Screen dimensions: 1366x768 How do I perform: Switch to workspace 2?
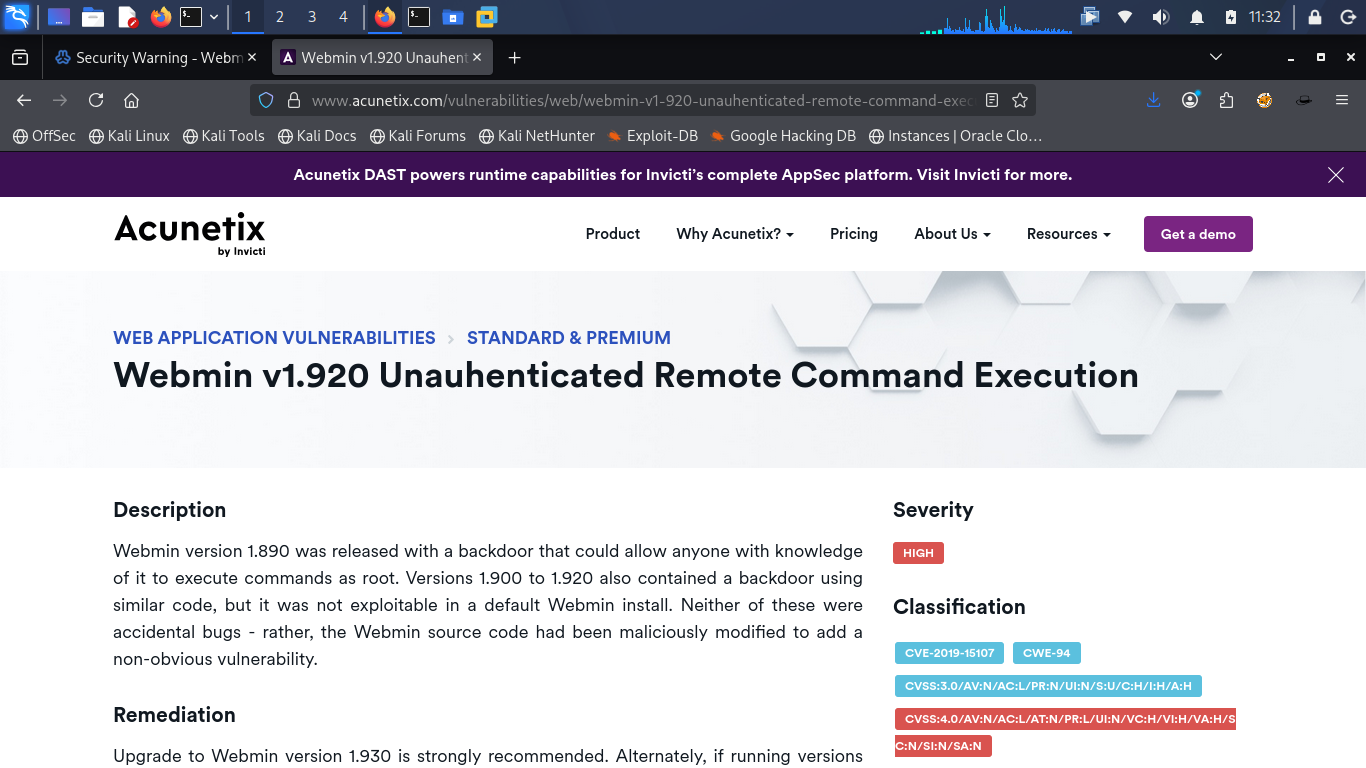(280, 17)
